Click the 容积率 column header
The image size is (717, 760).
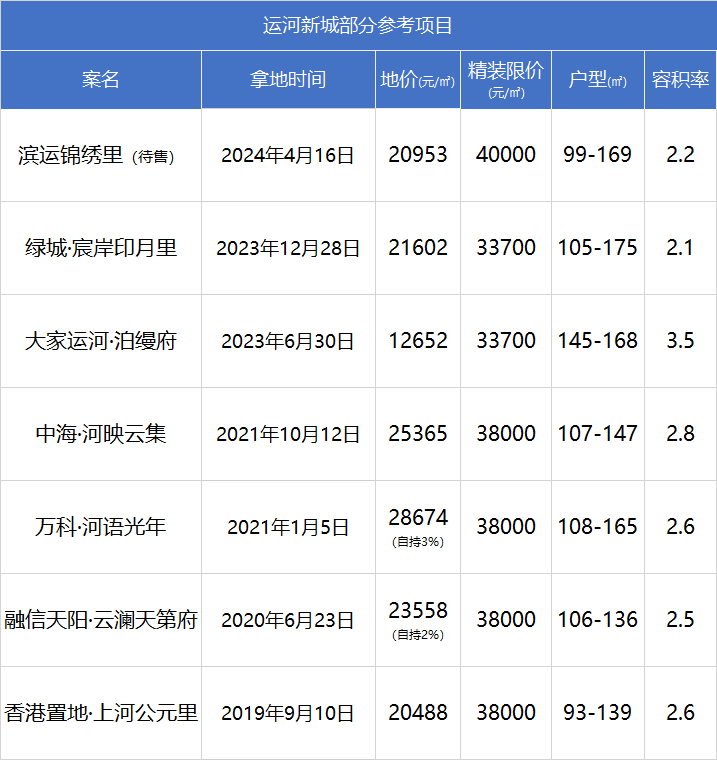click(x=680, y=80)
